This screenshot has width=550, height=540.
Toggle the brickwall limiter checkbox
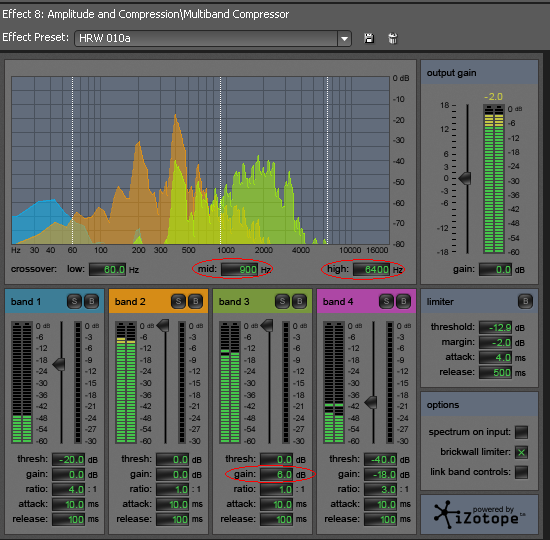click(521, 452)
